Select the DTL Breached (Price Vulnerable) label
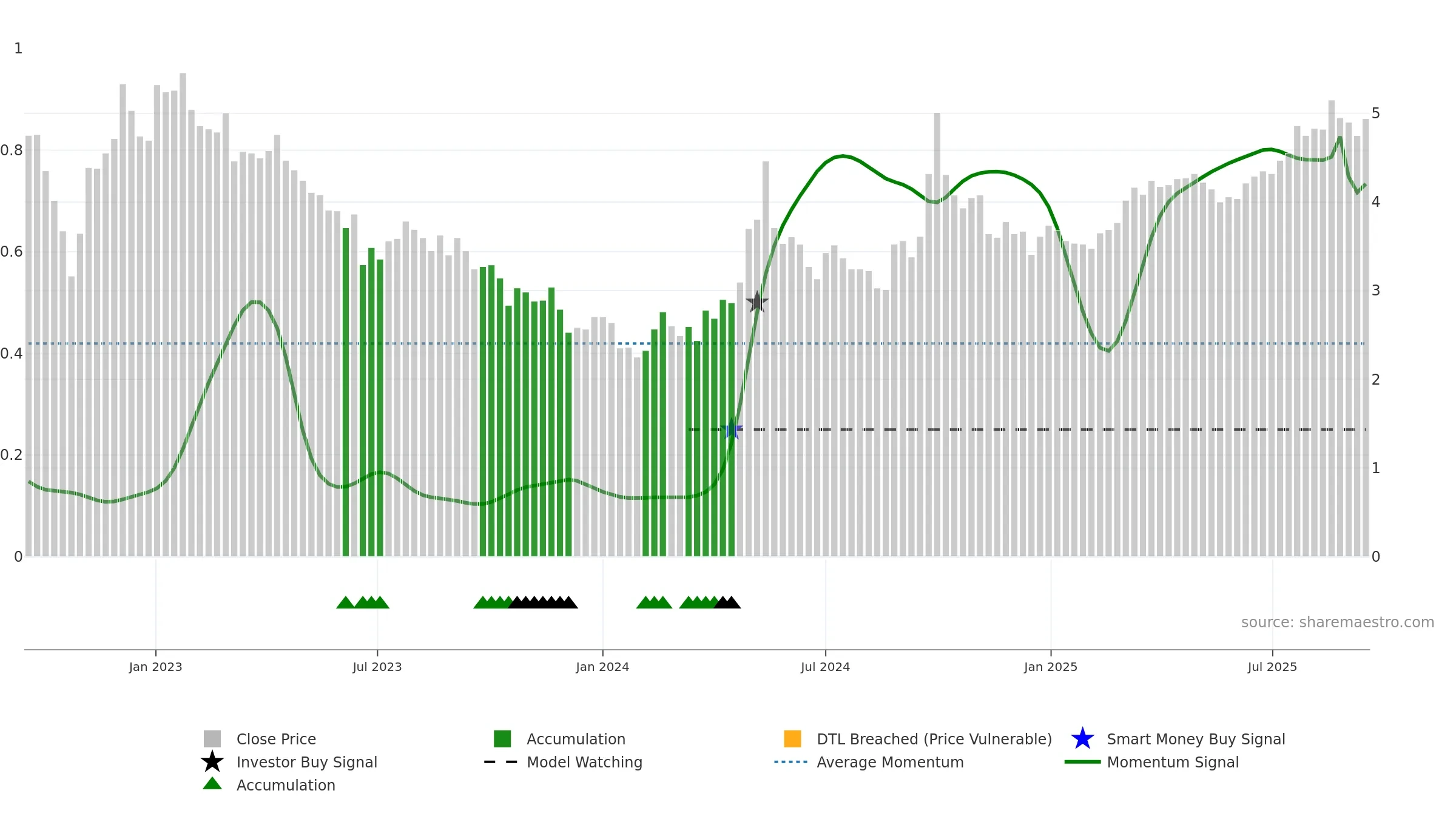This screenshot has width=1456, height=819. pyautogui.click(x=934, y=739)
